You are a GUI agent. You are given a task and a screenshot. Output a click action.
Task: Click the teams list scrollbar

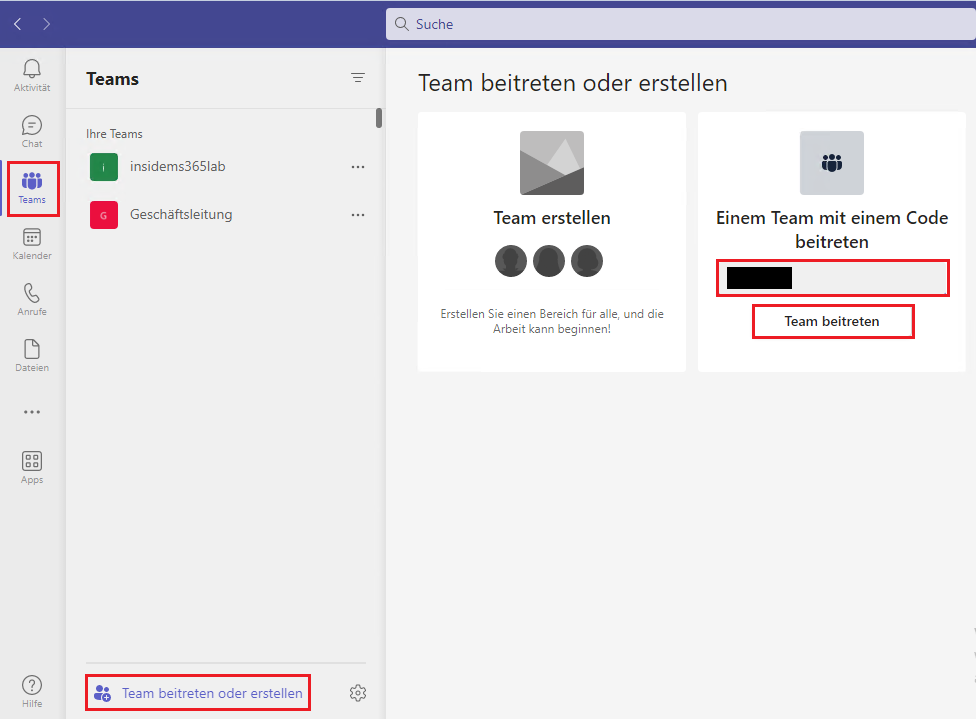point(379,118)
